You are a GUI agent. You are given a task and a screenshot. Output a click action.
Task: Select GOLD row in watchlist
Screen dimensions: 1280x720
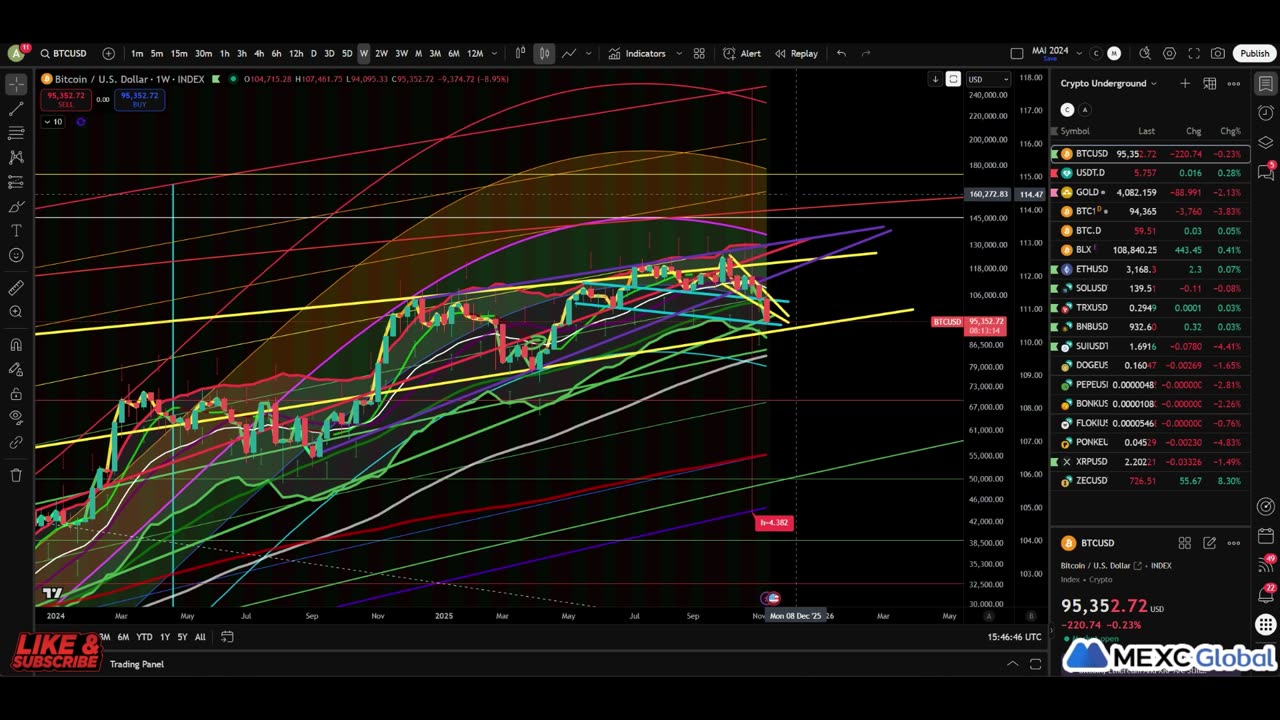[x=1150, y=192]
